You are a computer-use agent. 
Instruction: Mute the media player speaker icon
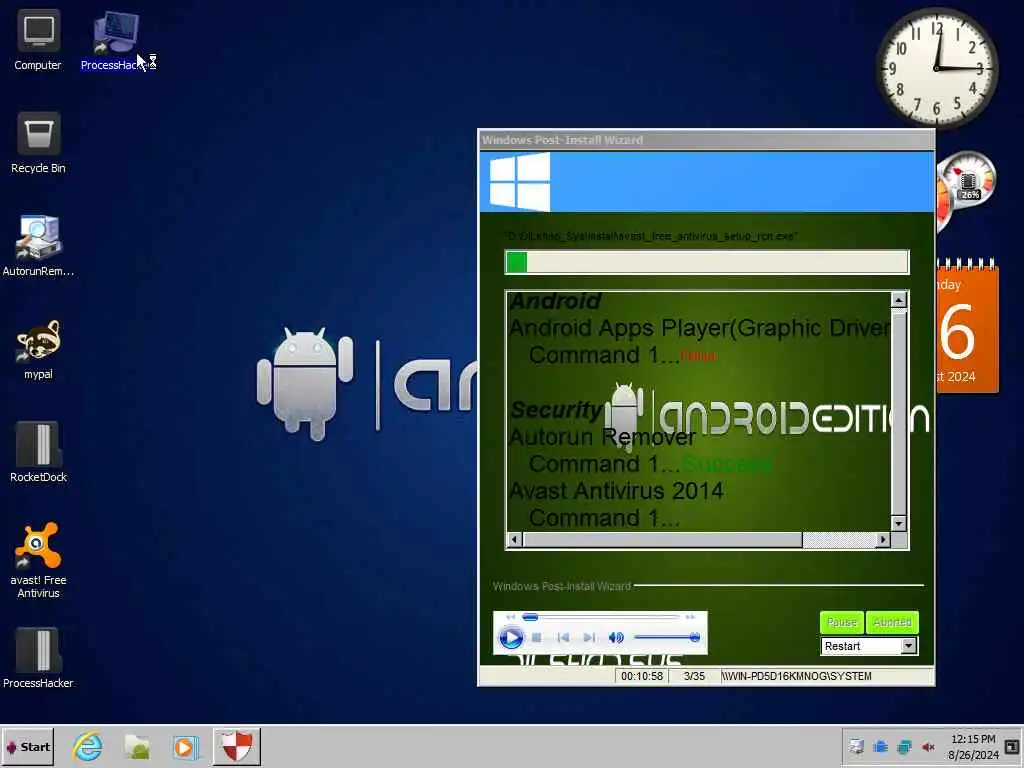616,637
